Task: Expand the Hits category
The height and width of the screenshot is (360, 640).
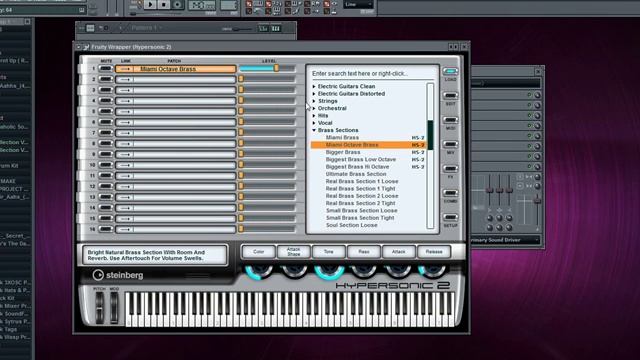Action: pyautogui.click(x=314, y=116)
